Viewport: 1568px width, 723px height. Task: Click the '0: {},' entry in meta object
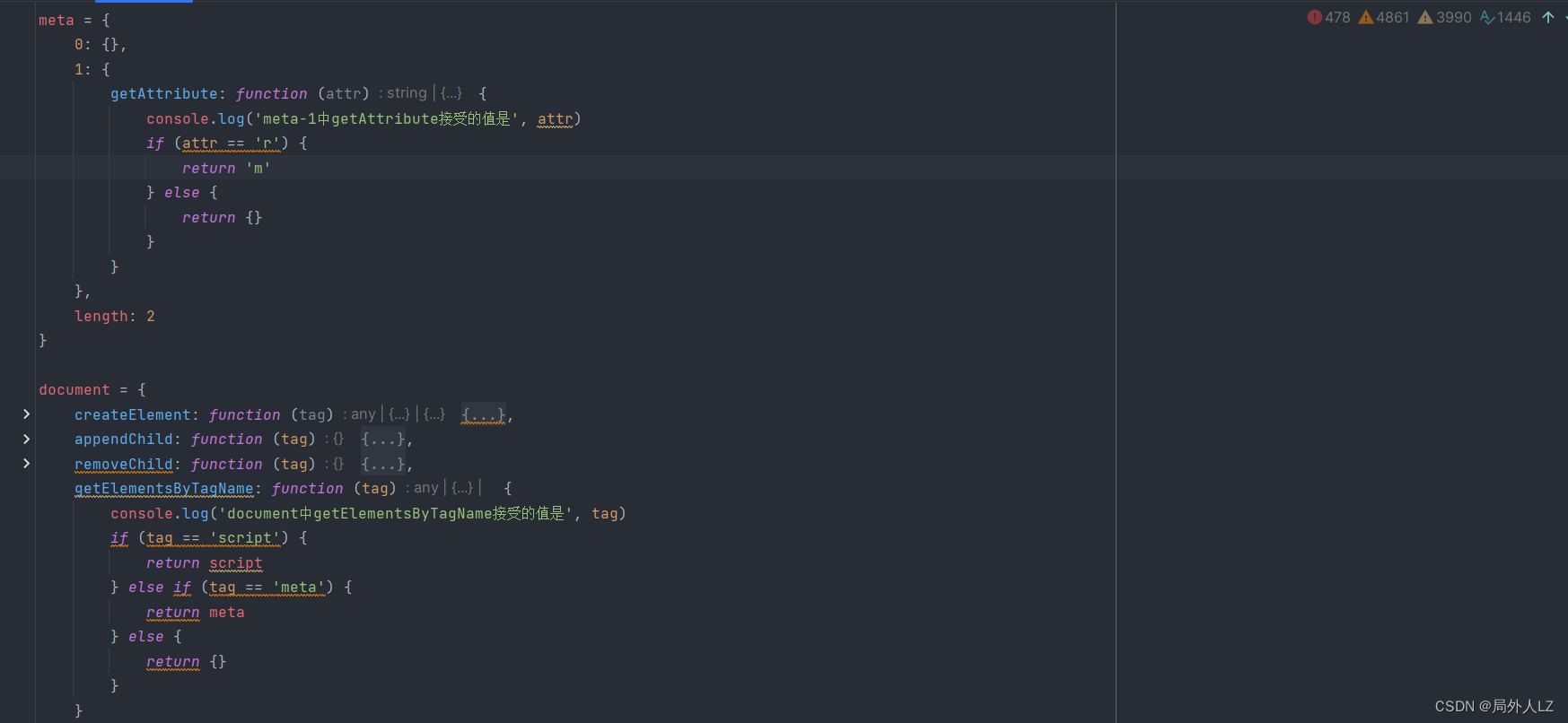tap(101, 44)
